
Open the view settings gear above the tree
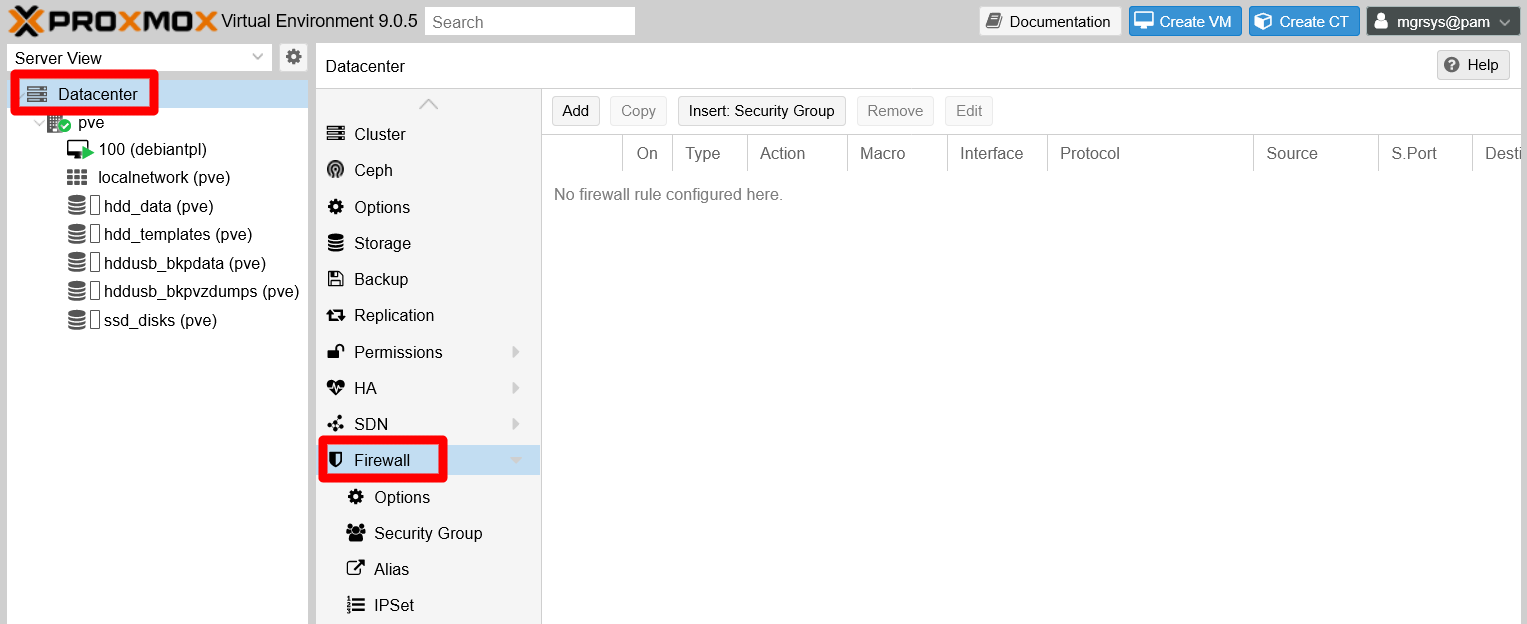(293, 57)
